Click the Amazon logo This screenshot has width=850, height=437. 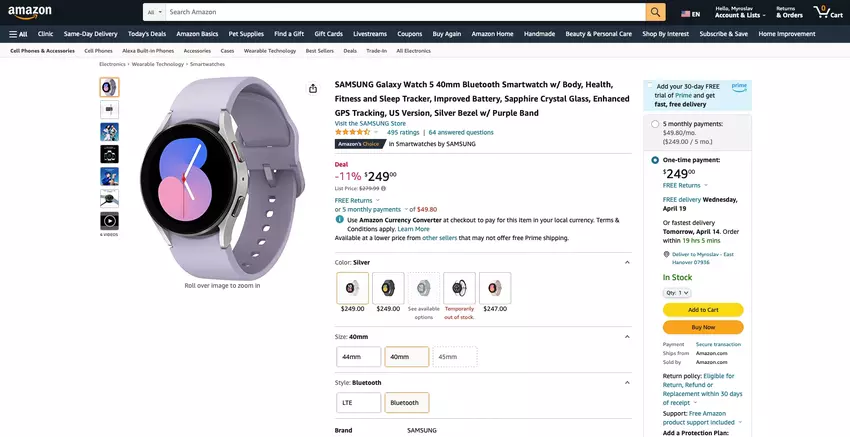tap(29, 12)
